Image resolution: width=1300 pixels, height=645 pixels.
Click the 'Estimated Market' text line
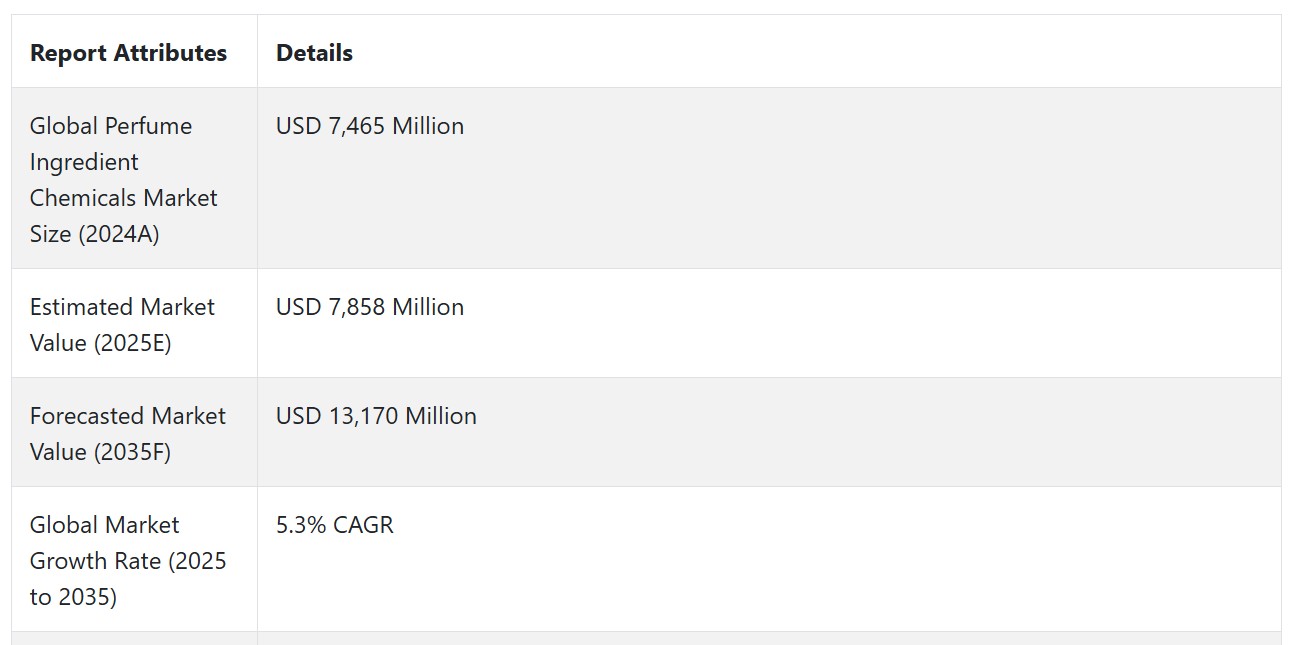click(x=122, y=307)
